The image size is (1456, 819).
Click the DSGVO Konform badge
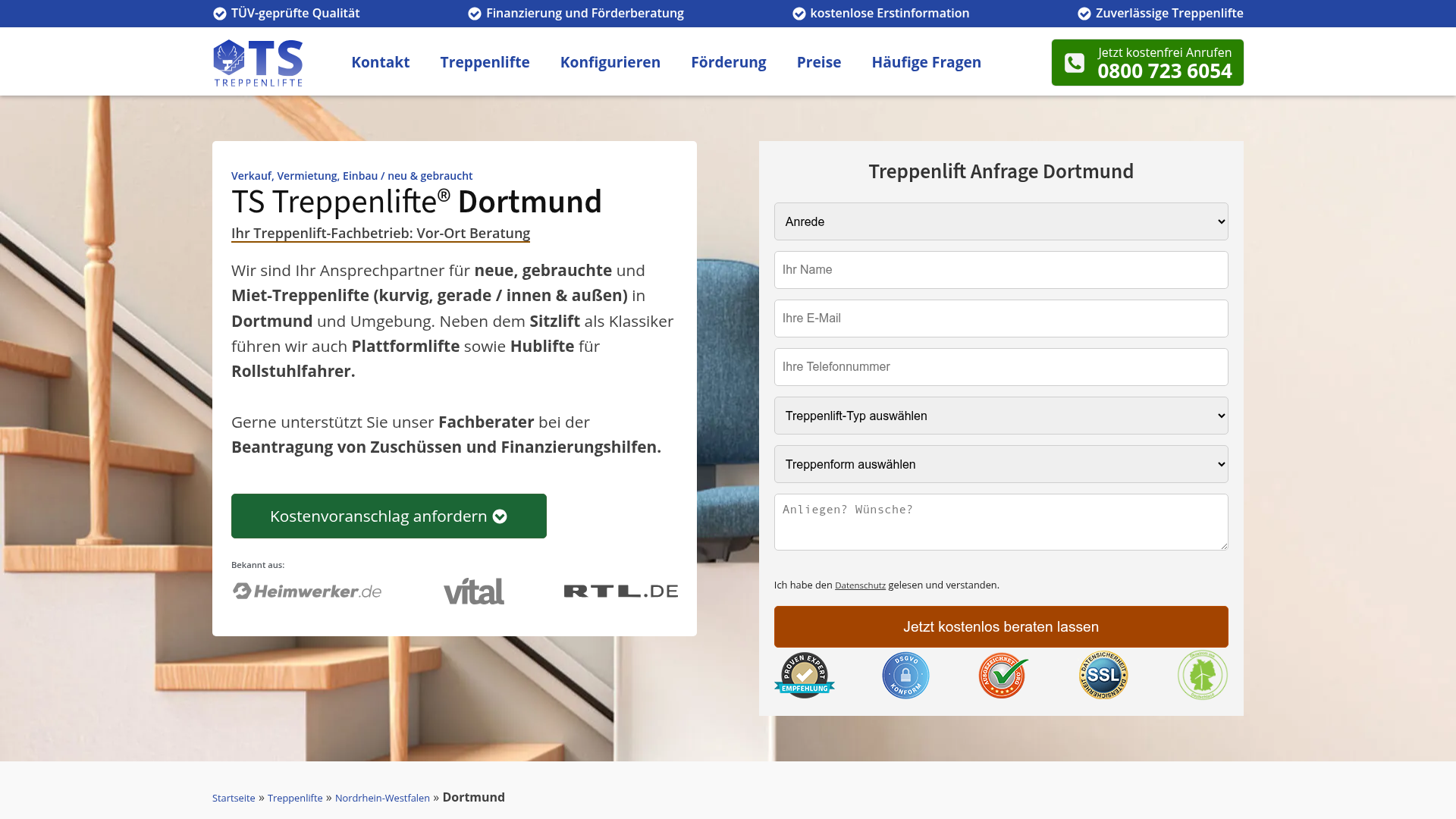(x=905, y=675)
